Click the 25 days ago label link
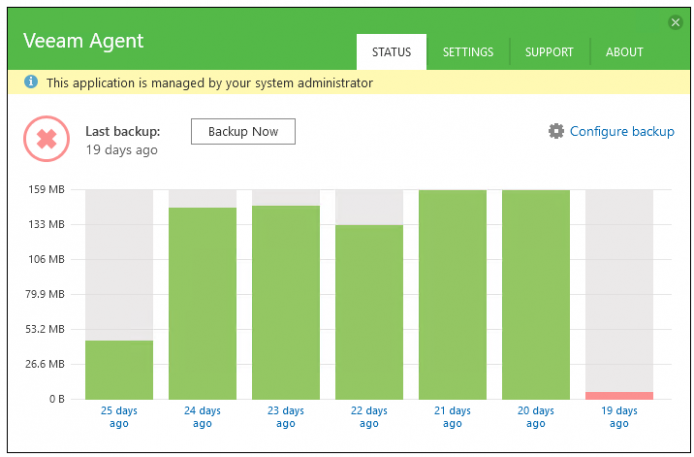 119,417
